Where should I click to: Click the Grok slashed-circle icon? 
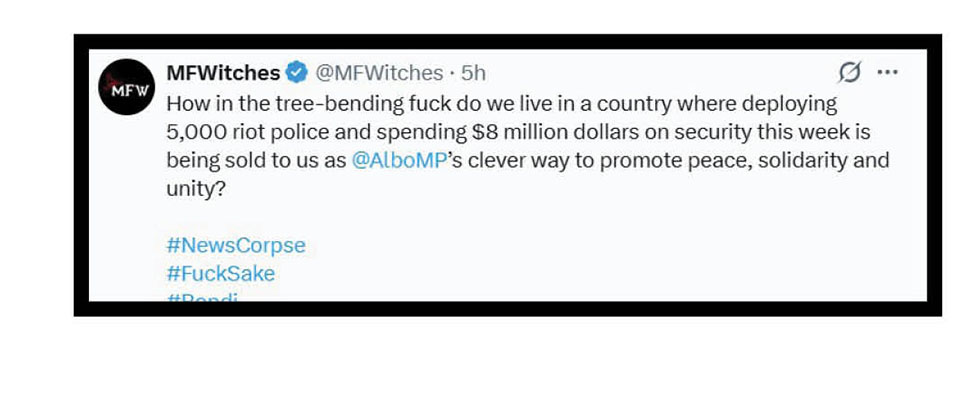(x=849, y=73)
